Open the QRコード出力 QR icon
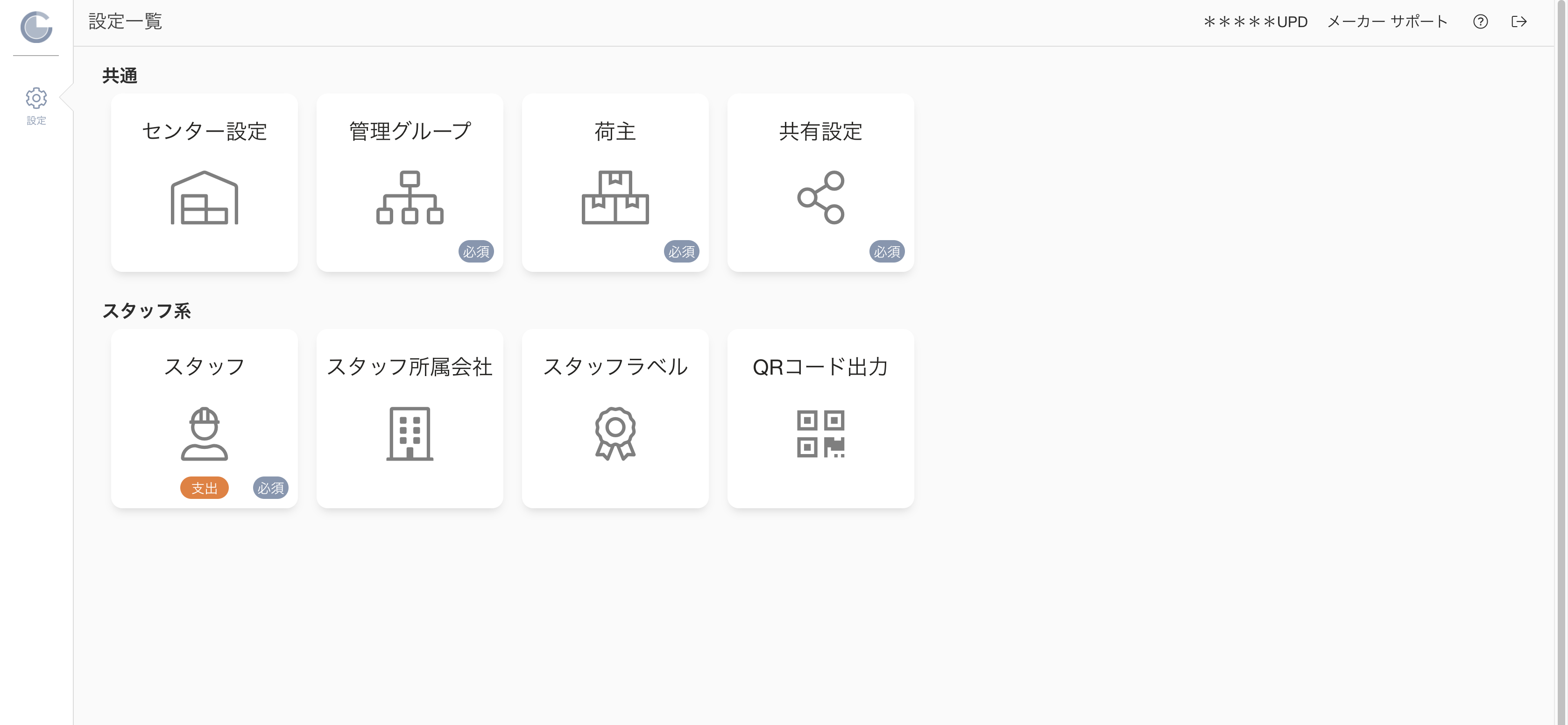1568x725 pixels. (x=820, y=434)
